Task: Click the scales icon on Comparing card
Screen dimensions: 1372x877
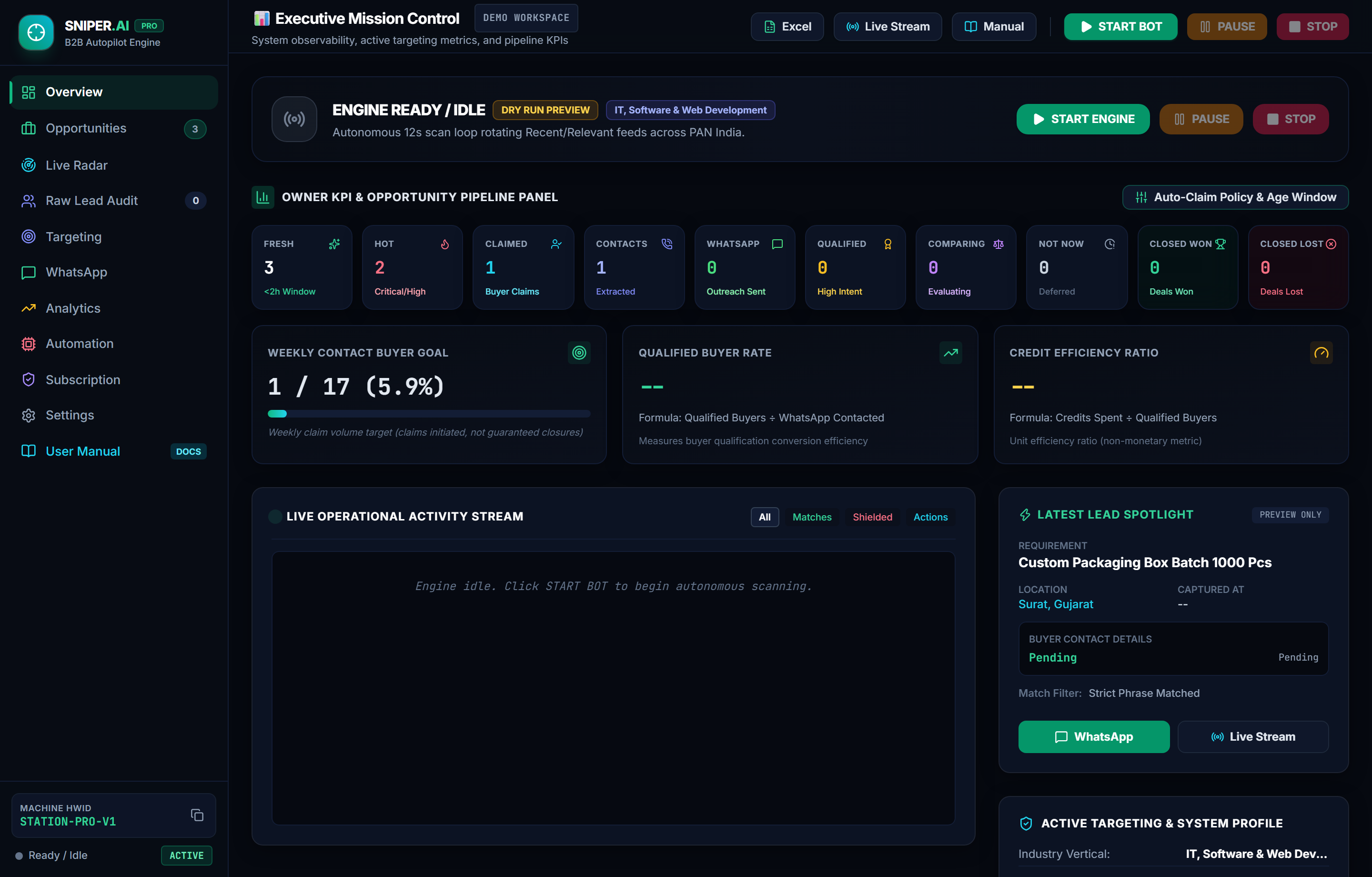Action: coord(998,244)
